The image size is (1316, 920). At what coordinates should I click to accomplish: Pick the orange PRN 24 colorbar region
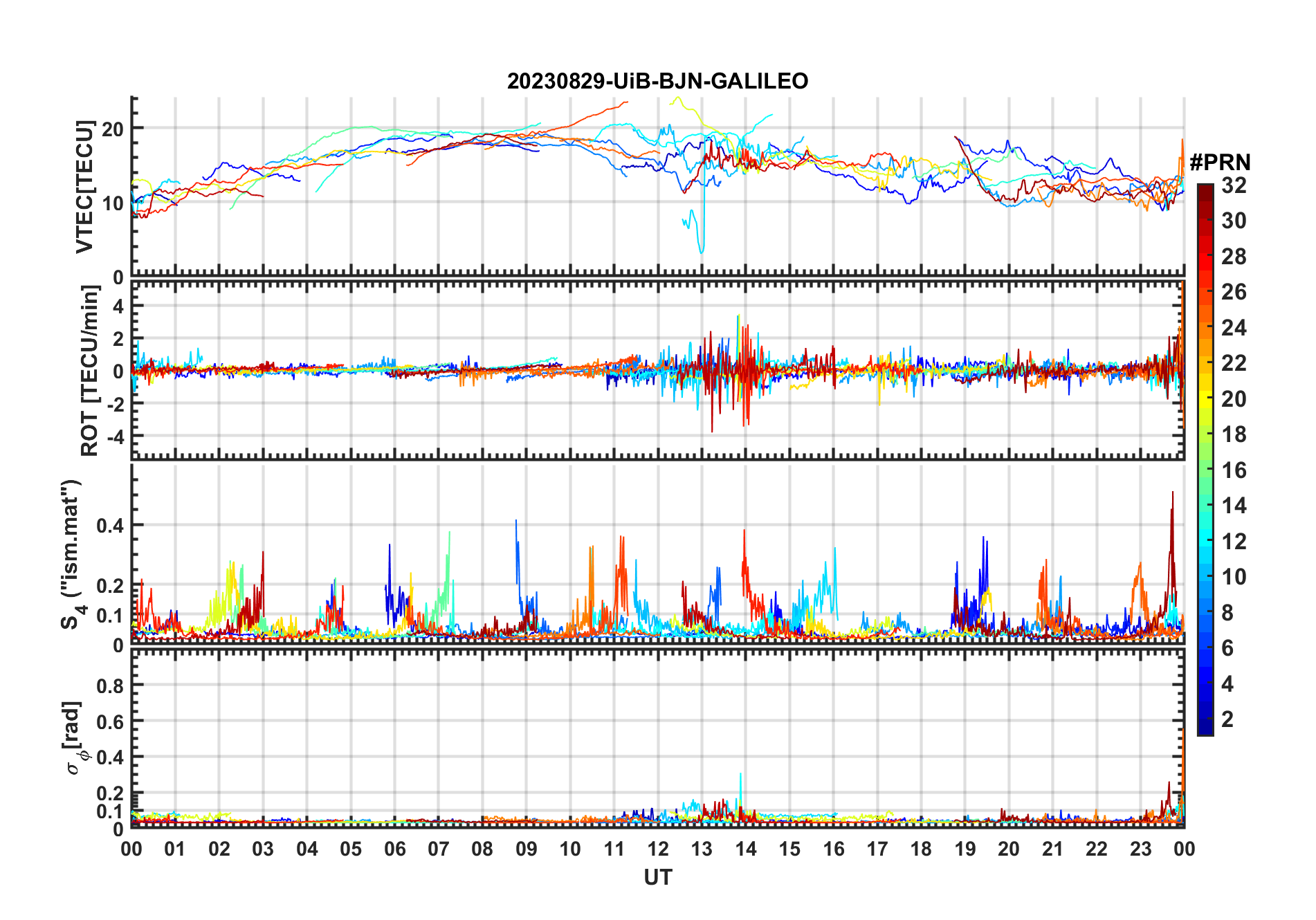point(1205,328)
